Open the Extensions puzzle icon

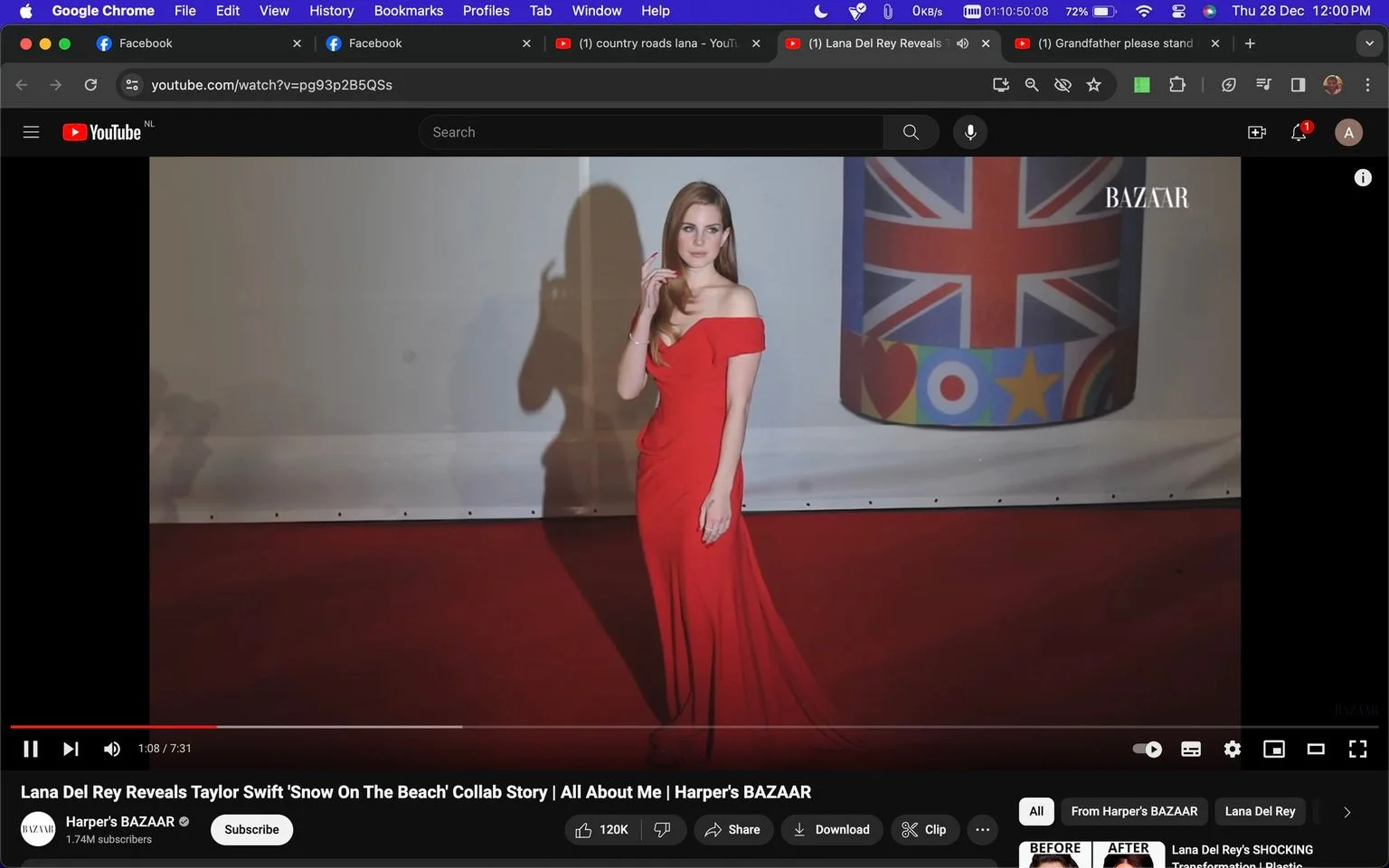click(x=1177, y=85)
